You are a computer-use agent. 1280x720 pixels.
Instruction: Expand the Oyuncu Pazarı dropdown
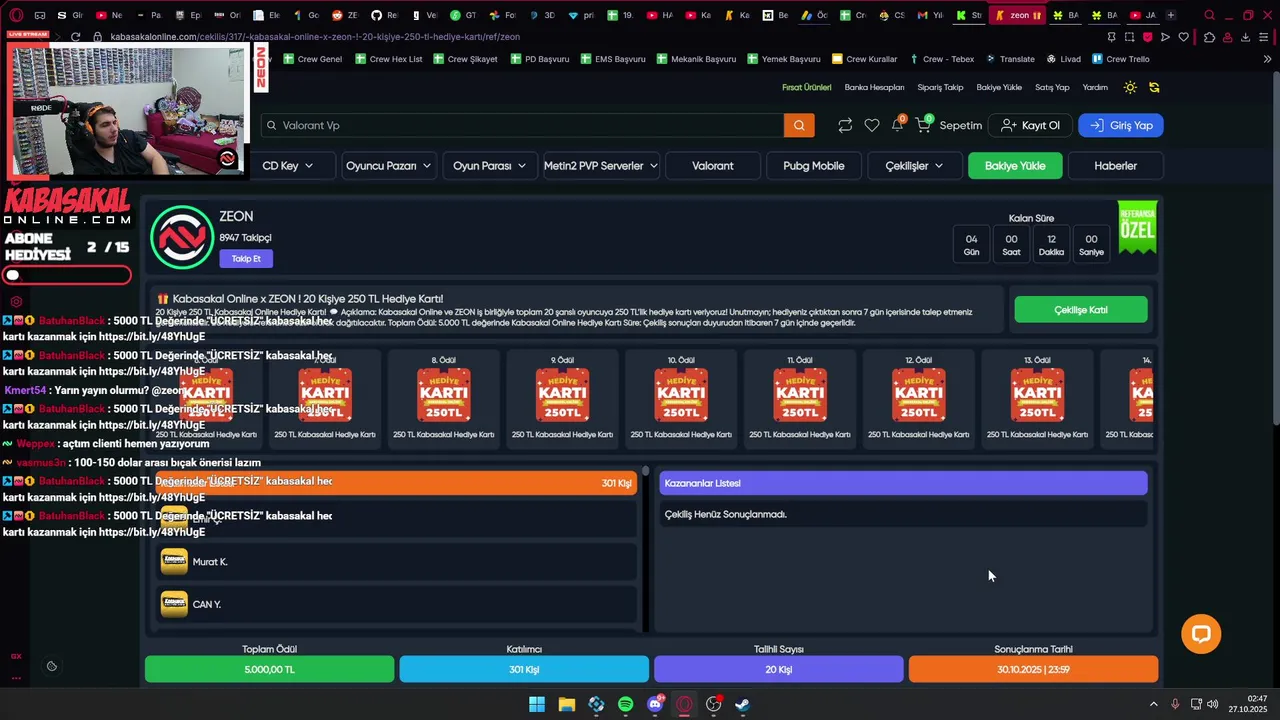[388, 166]
